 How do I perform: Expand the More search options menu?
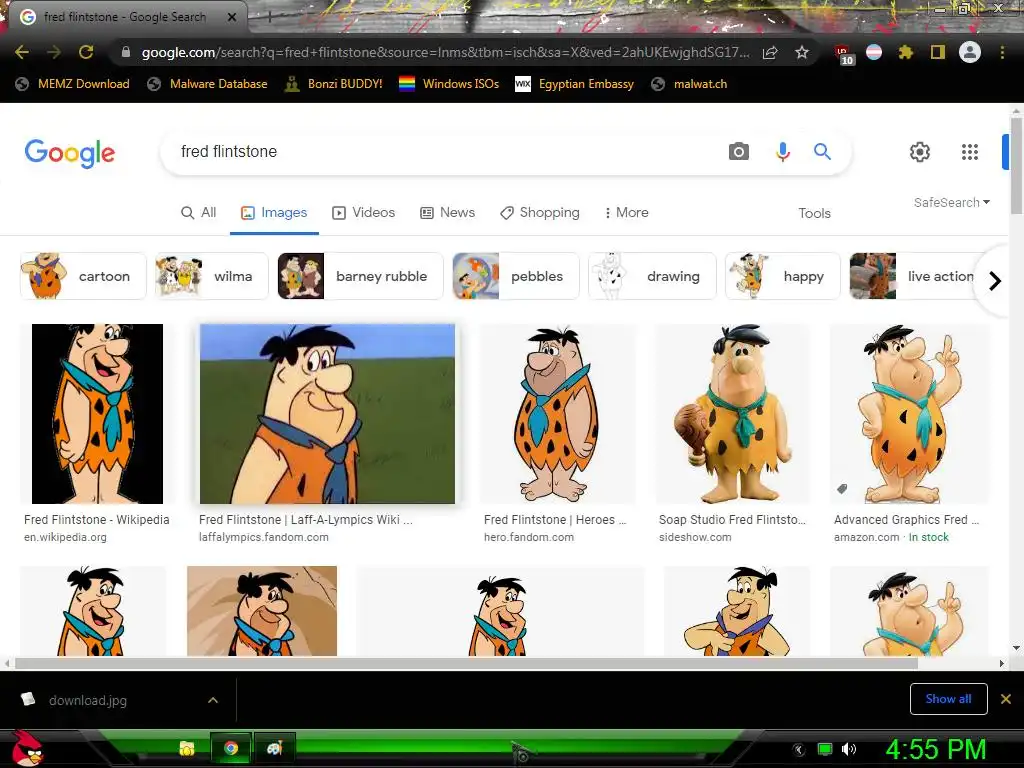click(x=626, y=213)
